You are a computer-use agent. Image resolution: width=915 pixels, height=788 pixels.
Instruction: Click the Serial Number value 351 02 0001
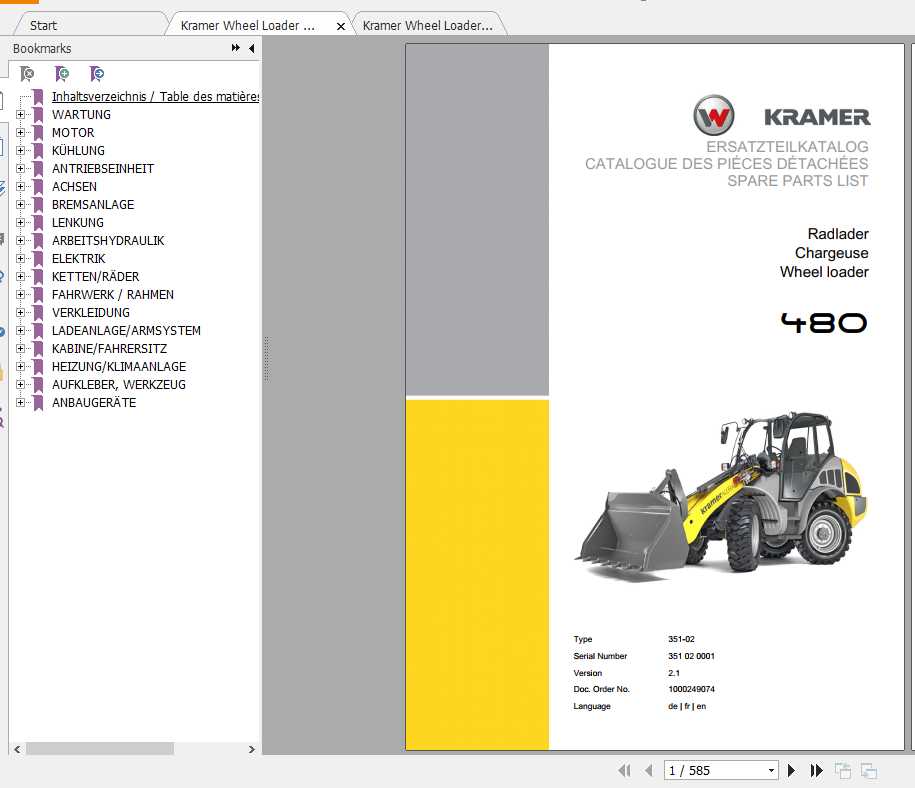pos(692,656)
